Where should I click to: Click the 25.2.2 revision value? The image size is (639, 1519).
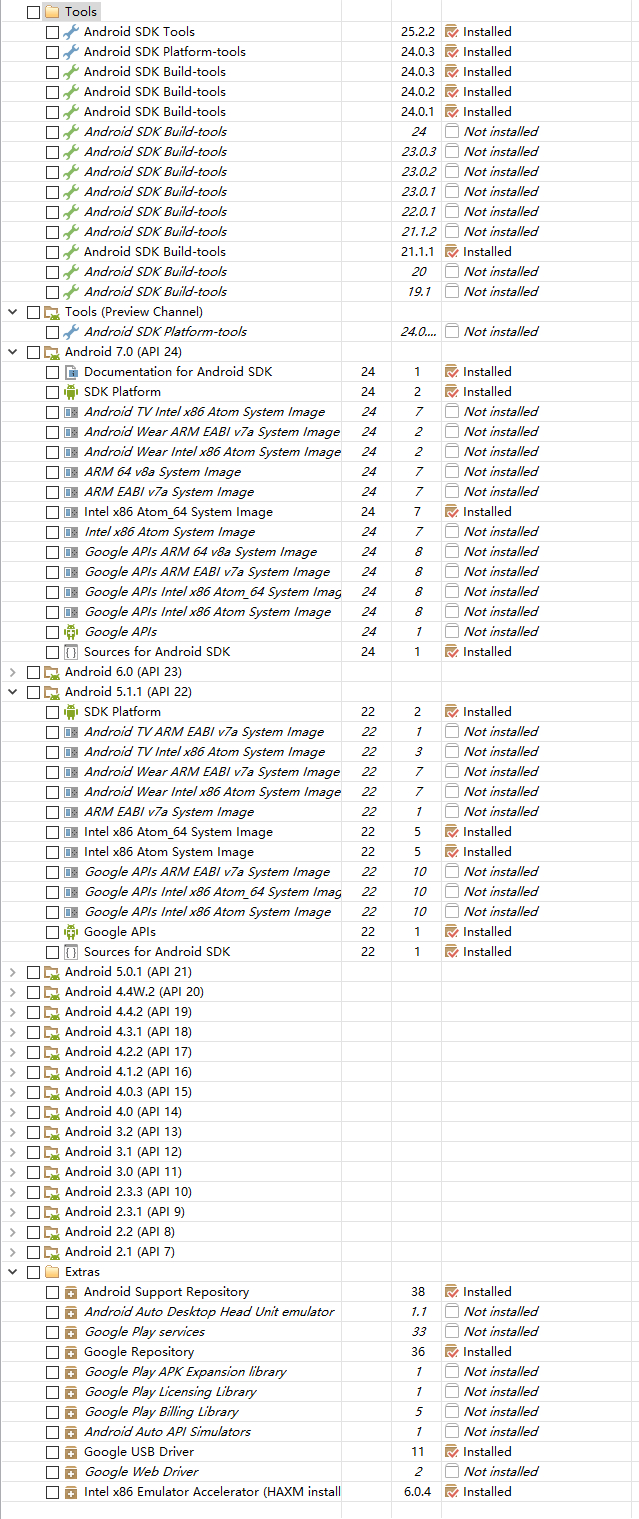418,32
